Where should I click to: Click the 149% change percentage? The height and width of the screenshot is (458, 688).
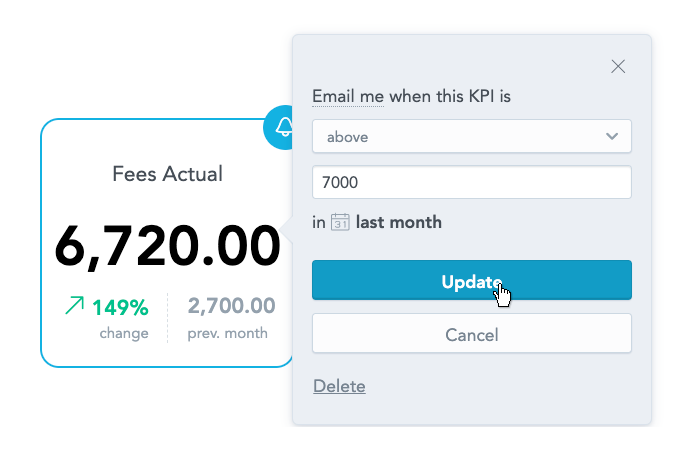tap(120, 307)
